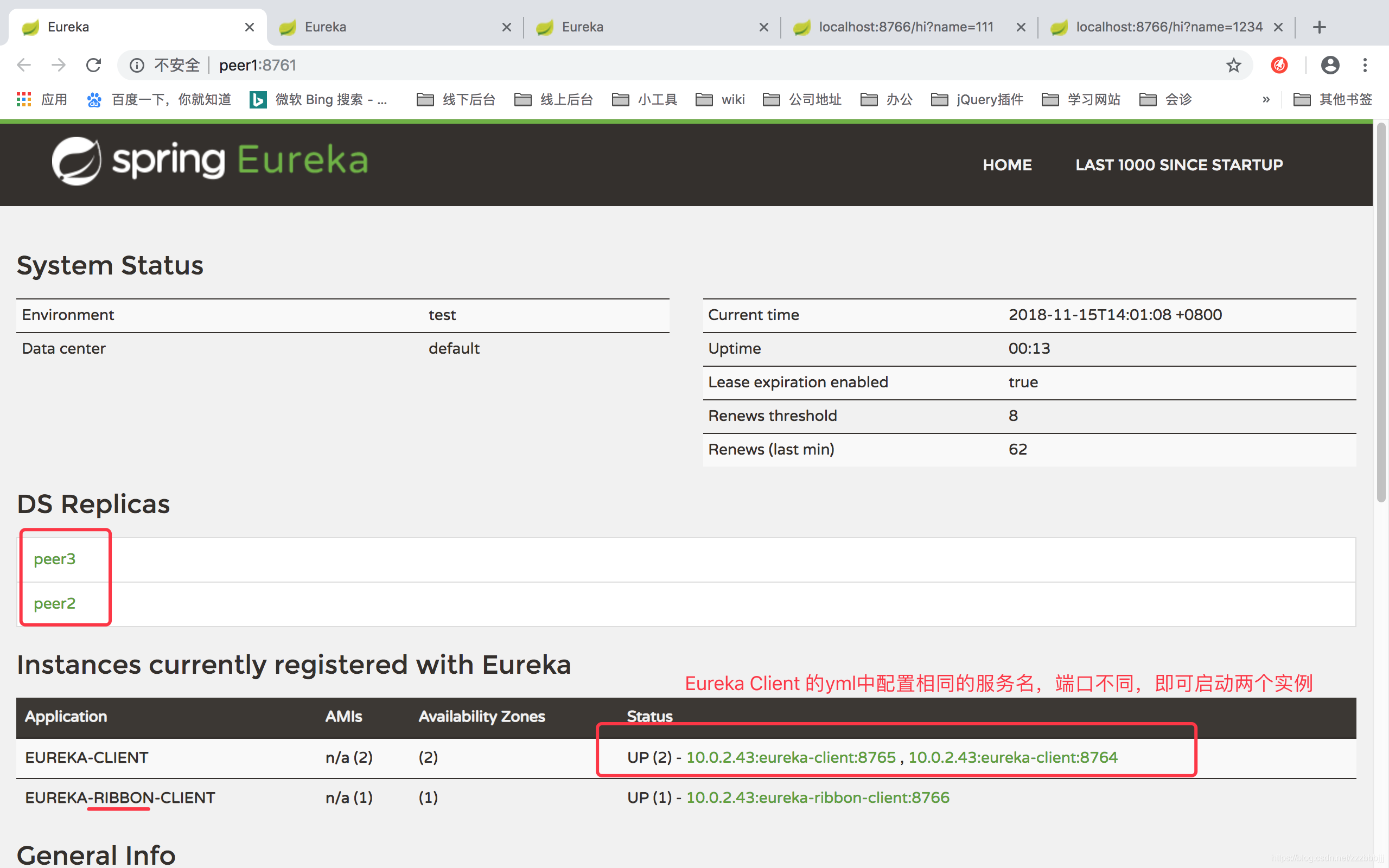Open the peer2 replica link
The image size is (1389, 868).
point(54,603)
